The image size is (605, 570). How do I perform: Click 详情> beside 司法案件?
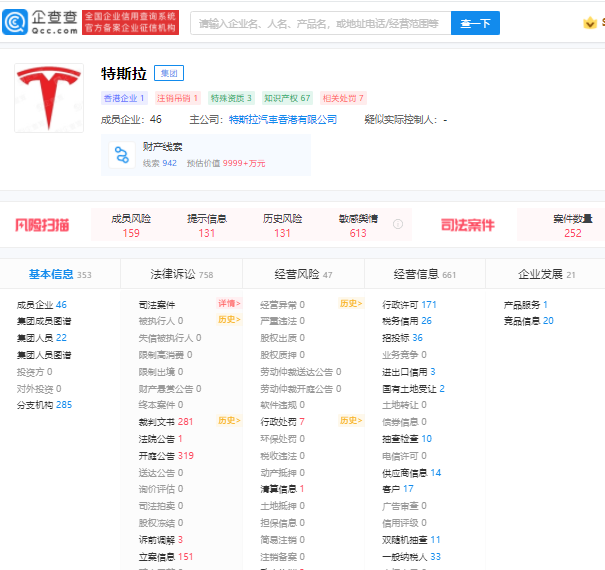click(x=229, y=303)
